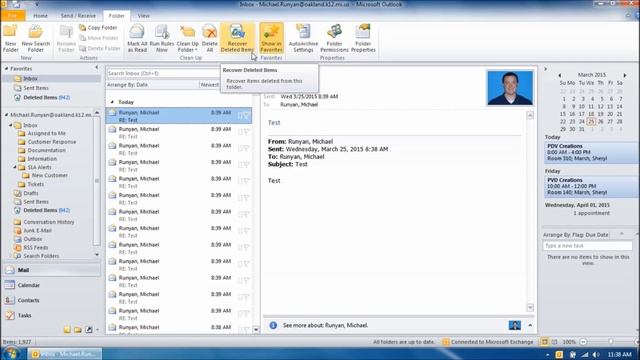Click the New Folder ribbon icon
The width and height of the screenshot is (640, 360).
11,38
